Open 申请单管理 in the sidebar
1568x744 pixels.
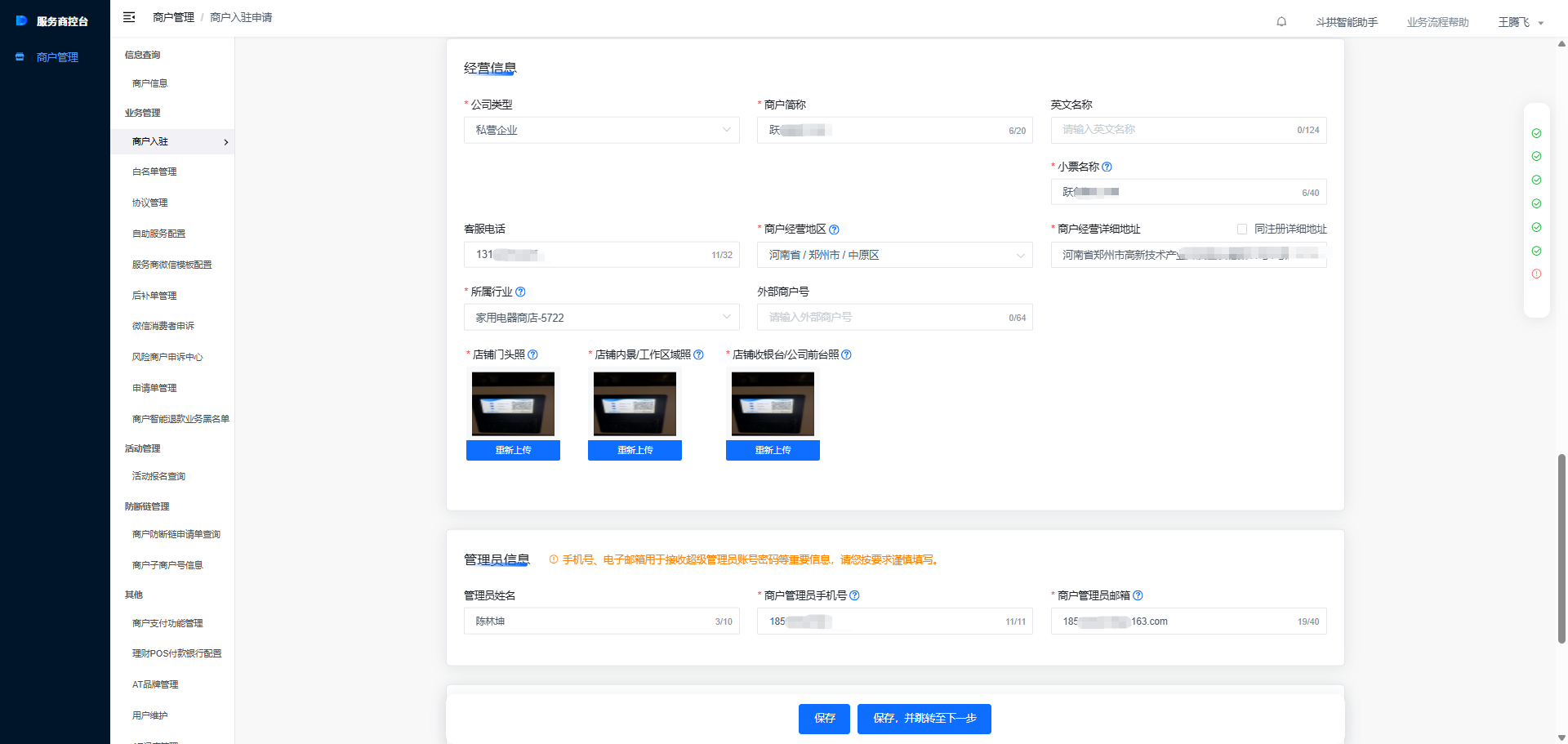pos(154,388)
